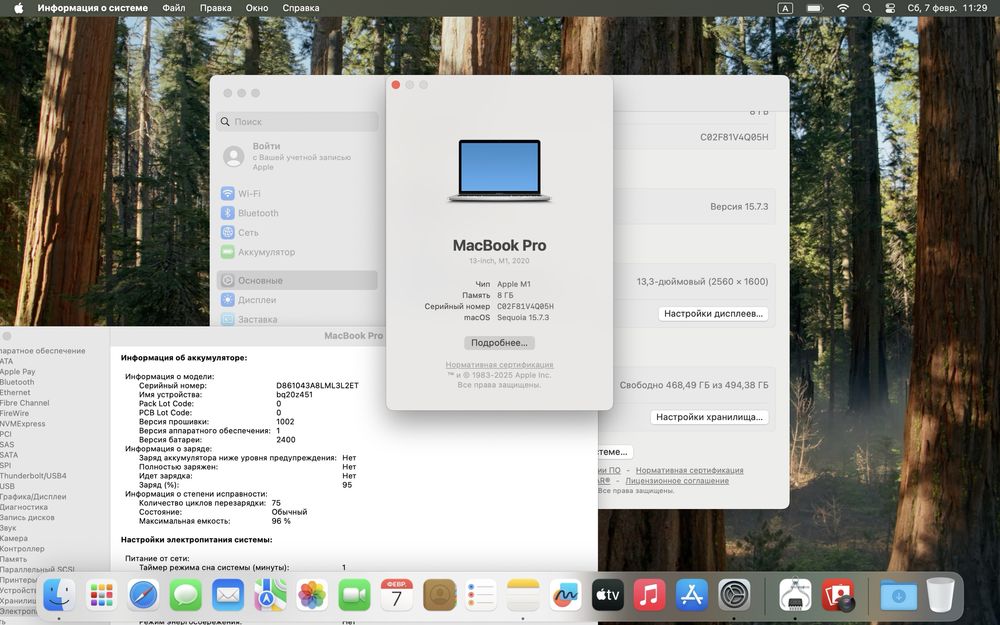Open the Окно menu
Viewport: 1000px width, 625px height.
click(257, 8)
